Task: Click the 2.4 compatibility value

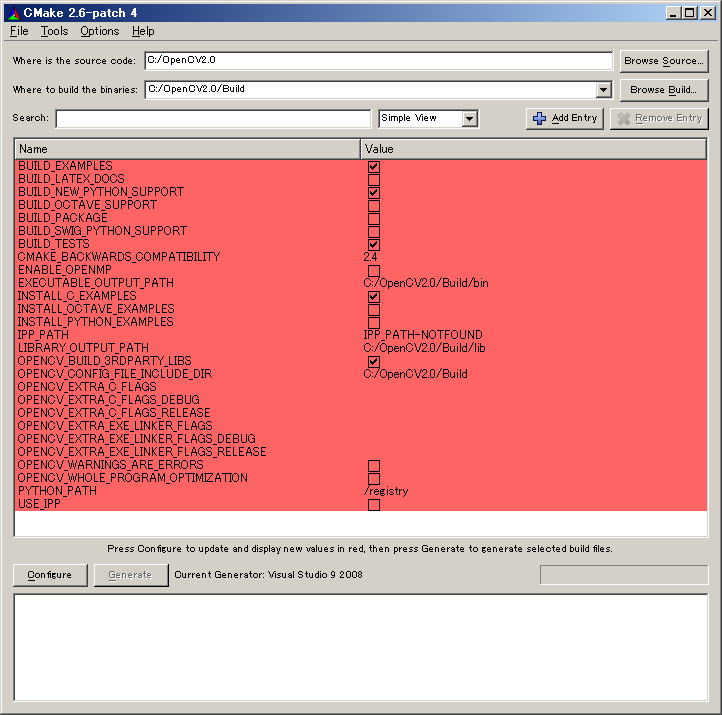Action: tap(370, 257)
